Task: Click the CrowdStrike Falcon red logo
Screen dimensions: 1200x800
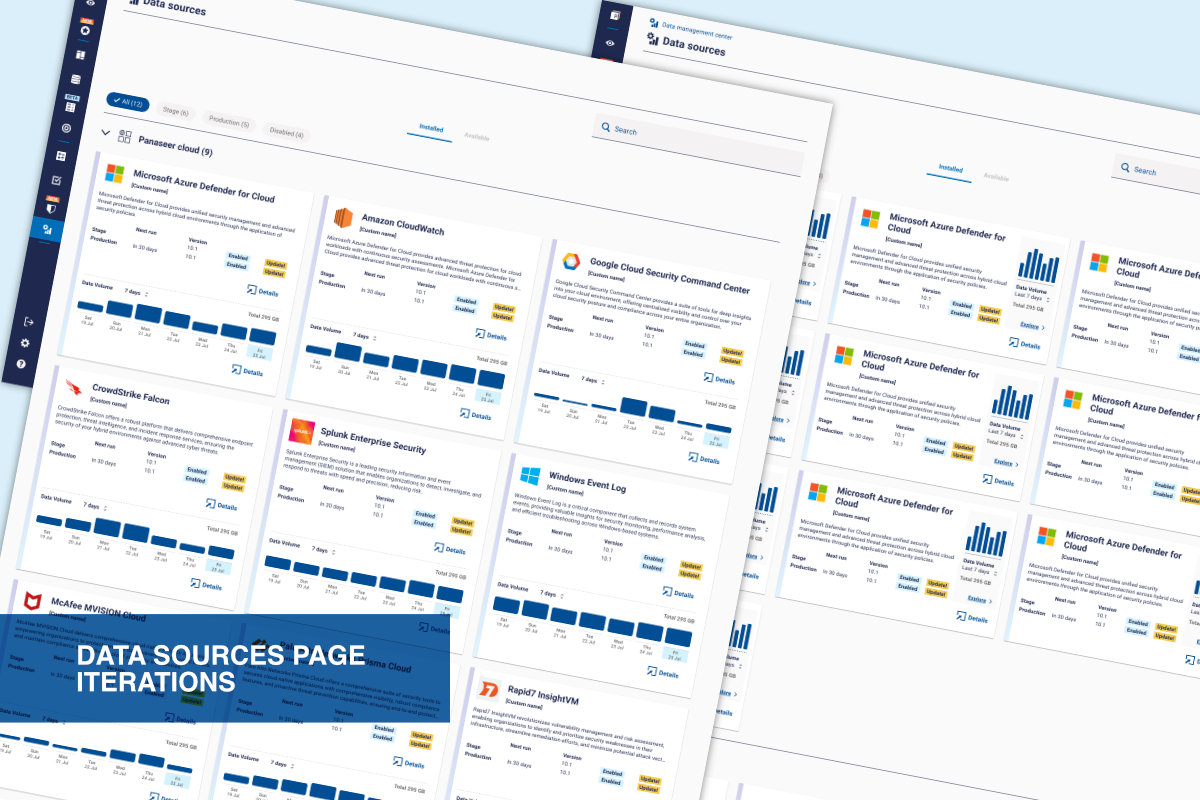Action: pos(76,385)
